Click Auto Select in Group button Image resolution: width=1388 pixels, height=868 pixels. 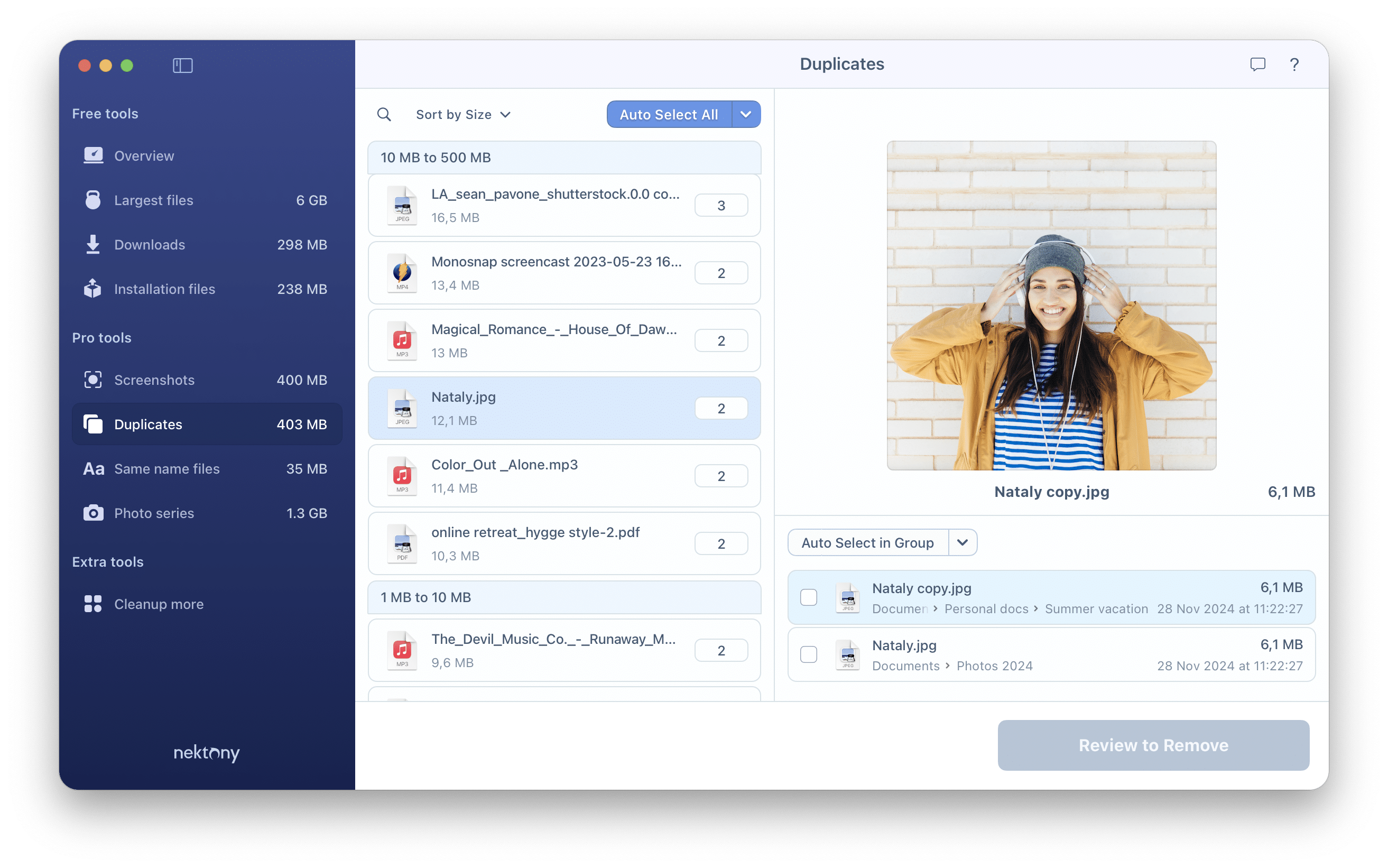click(868, 542)
